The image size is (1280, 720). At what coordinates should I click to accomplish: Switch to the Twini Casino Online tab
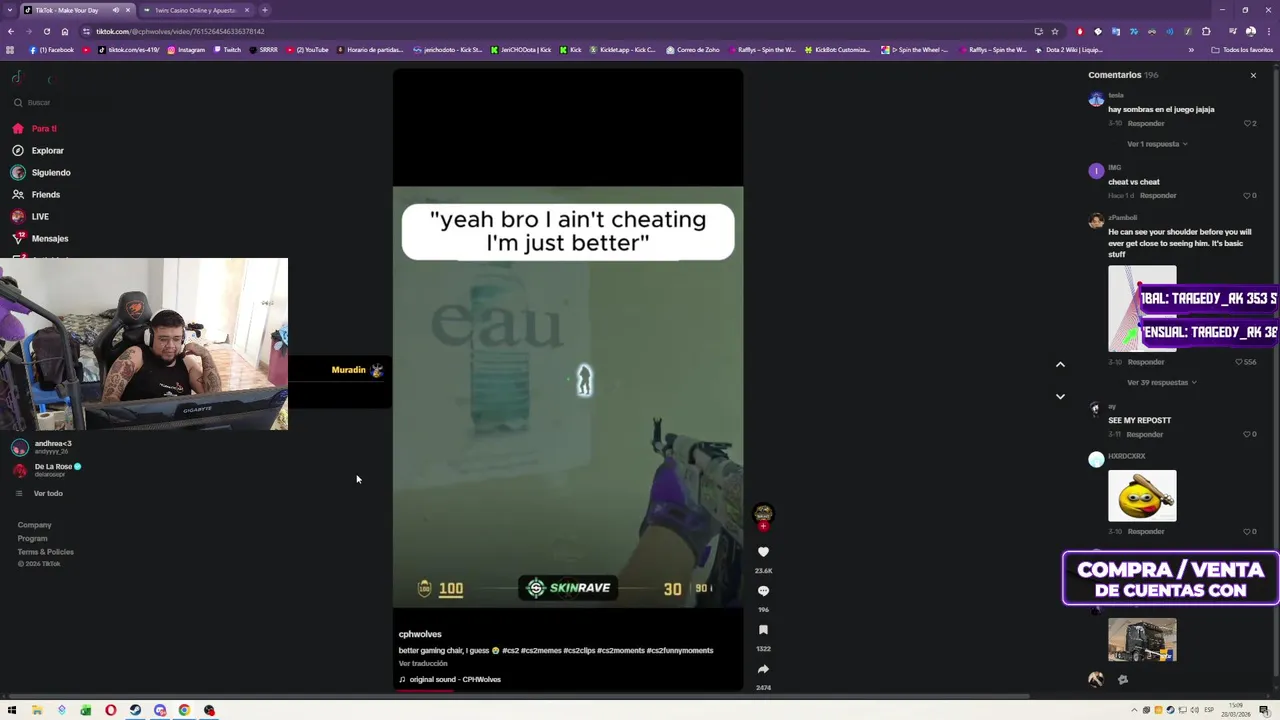tap(195, 10)
